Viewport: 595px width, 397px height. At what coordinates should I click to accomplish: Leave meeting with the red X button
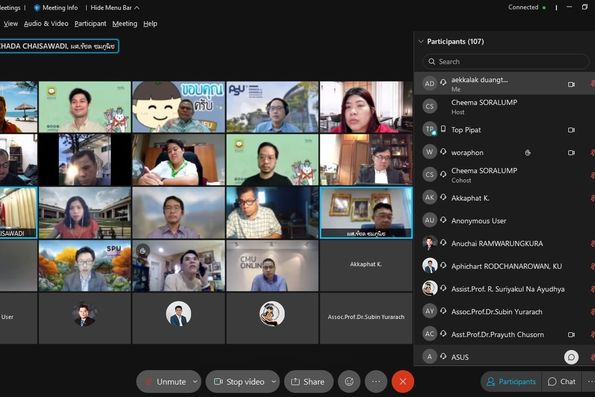tap(403, 381)
